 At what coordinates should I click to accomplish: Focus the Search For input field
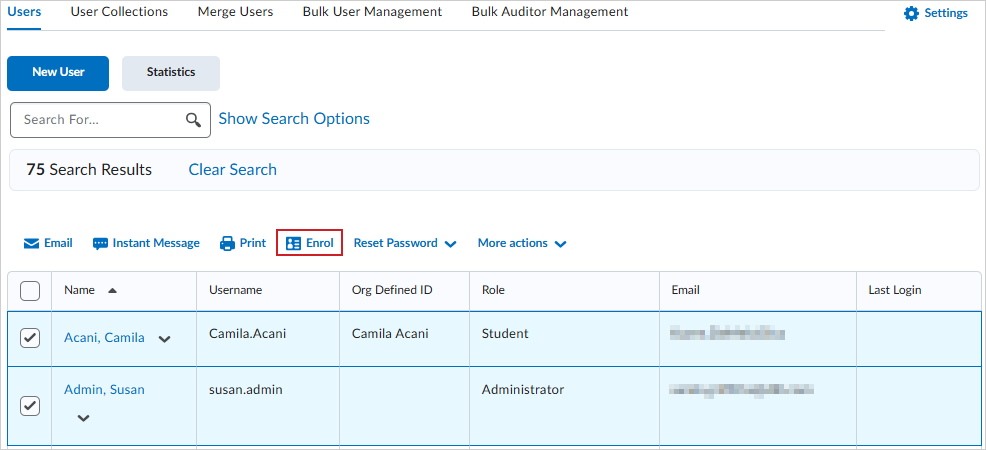click(x=110, y=120)
